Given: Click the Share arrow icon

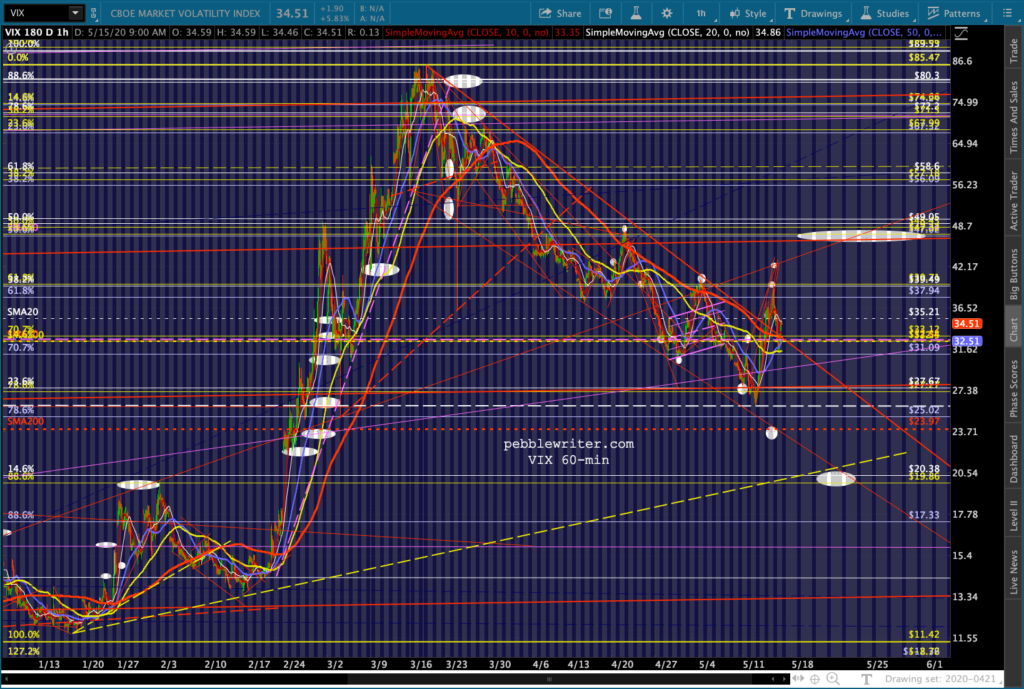Looking at the screenshot, I should point(545,13).
